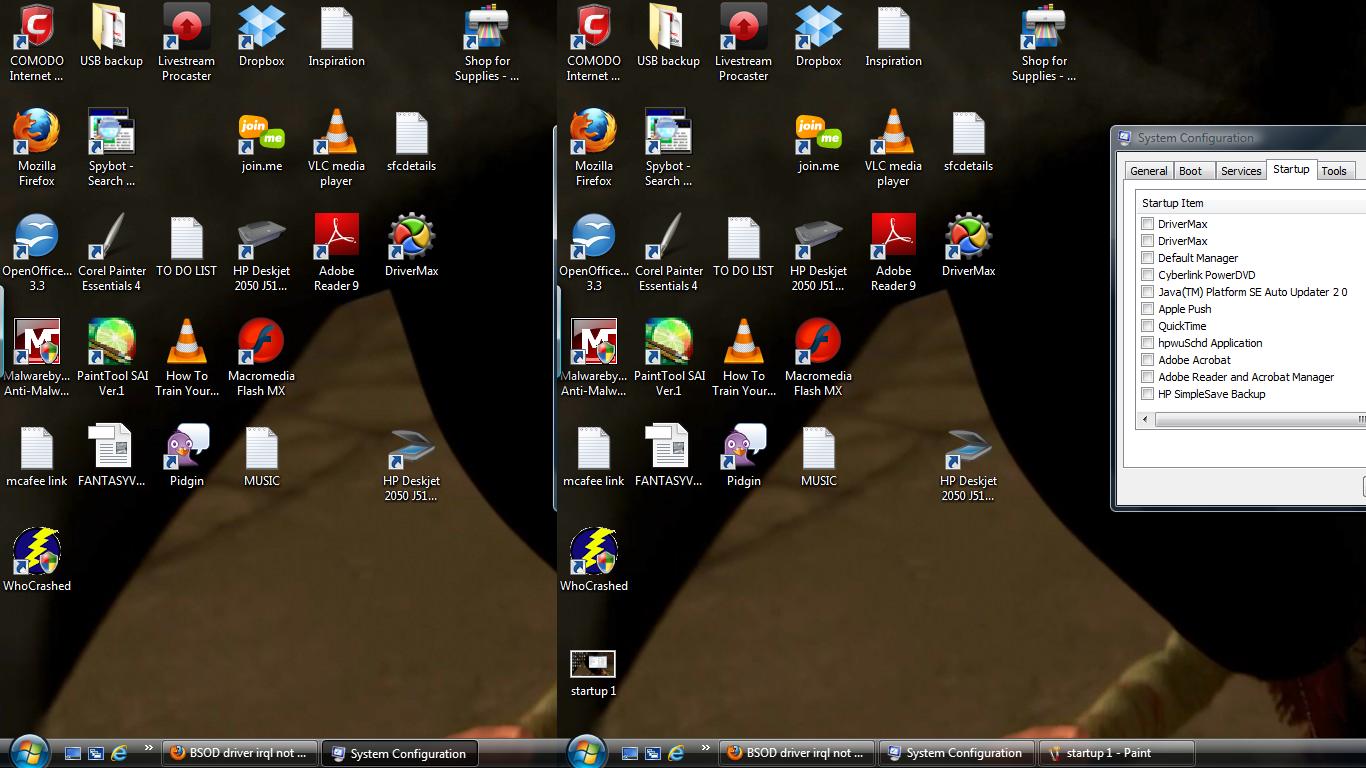Tick the Adobe Acrobat startup checkbox

[x=1148, y=360]
